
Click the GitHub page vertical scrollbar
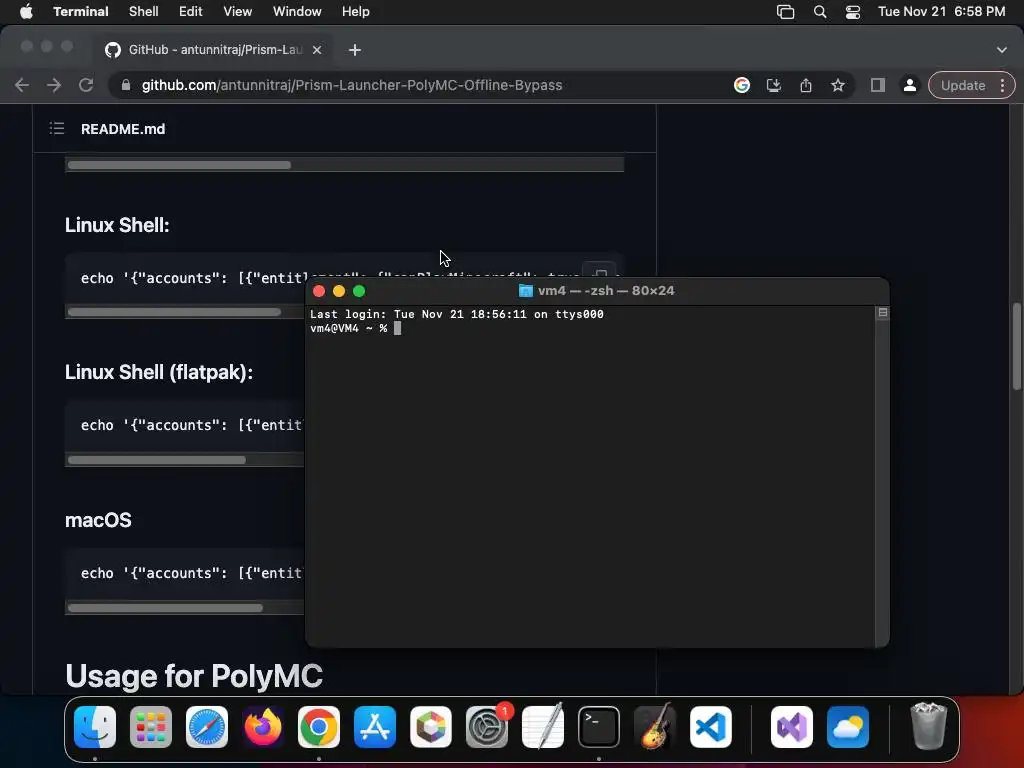pyautogui.click(x=1017, y=347)
